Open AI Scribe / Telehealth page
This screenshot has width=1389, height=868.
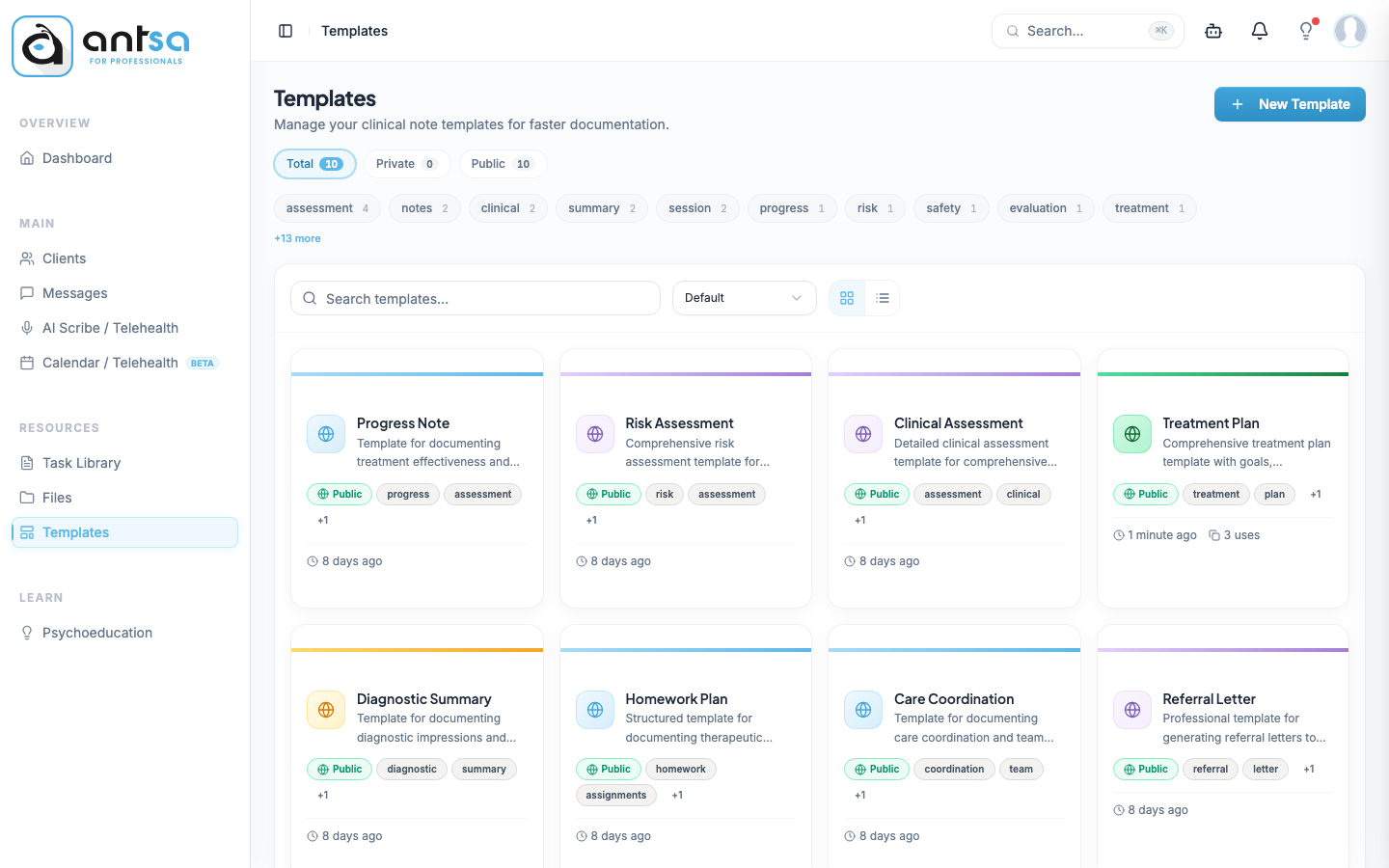(124, 328)
